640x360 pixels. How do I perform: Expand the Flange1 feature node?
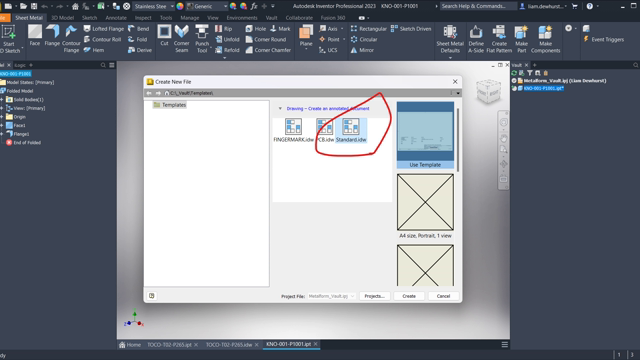[2, 134]
